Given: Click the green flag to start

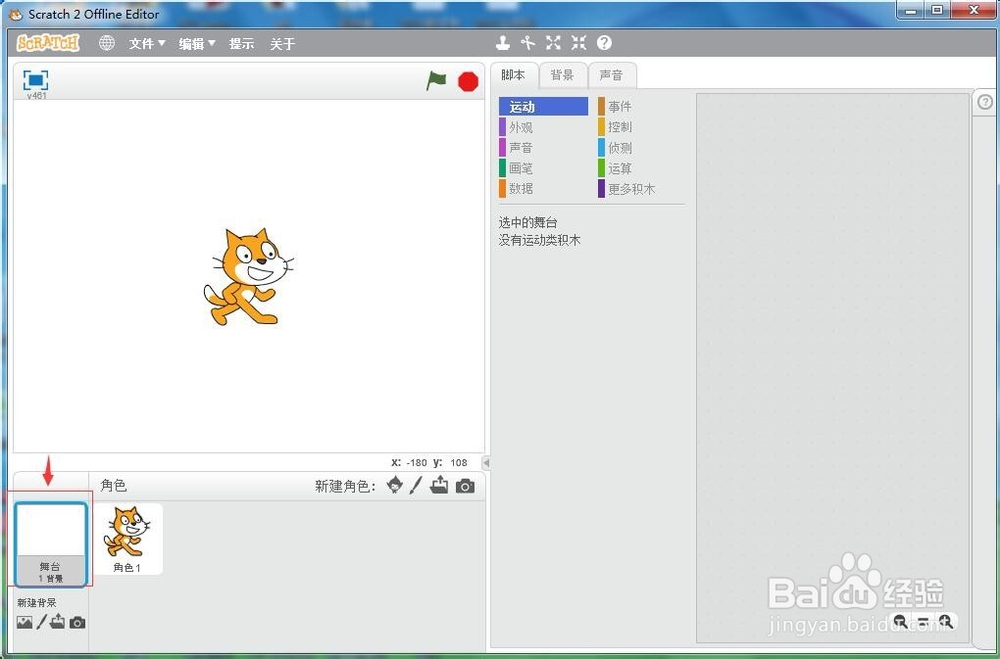Looking at the screenshot, I should (x=436, y=81).
